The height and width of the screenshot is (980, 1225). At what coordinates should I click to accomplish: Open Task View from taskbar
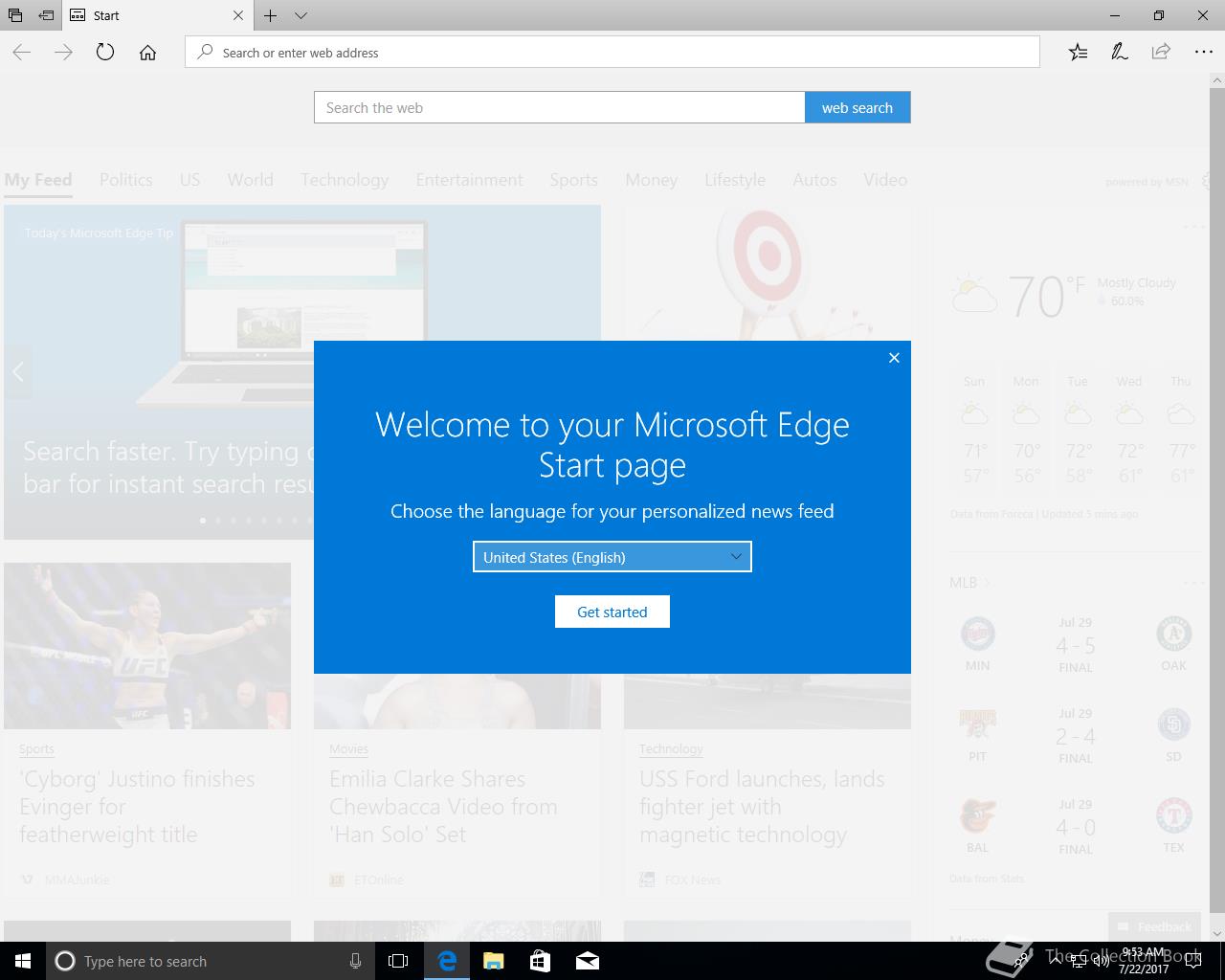click(398, 961)
